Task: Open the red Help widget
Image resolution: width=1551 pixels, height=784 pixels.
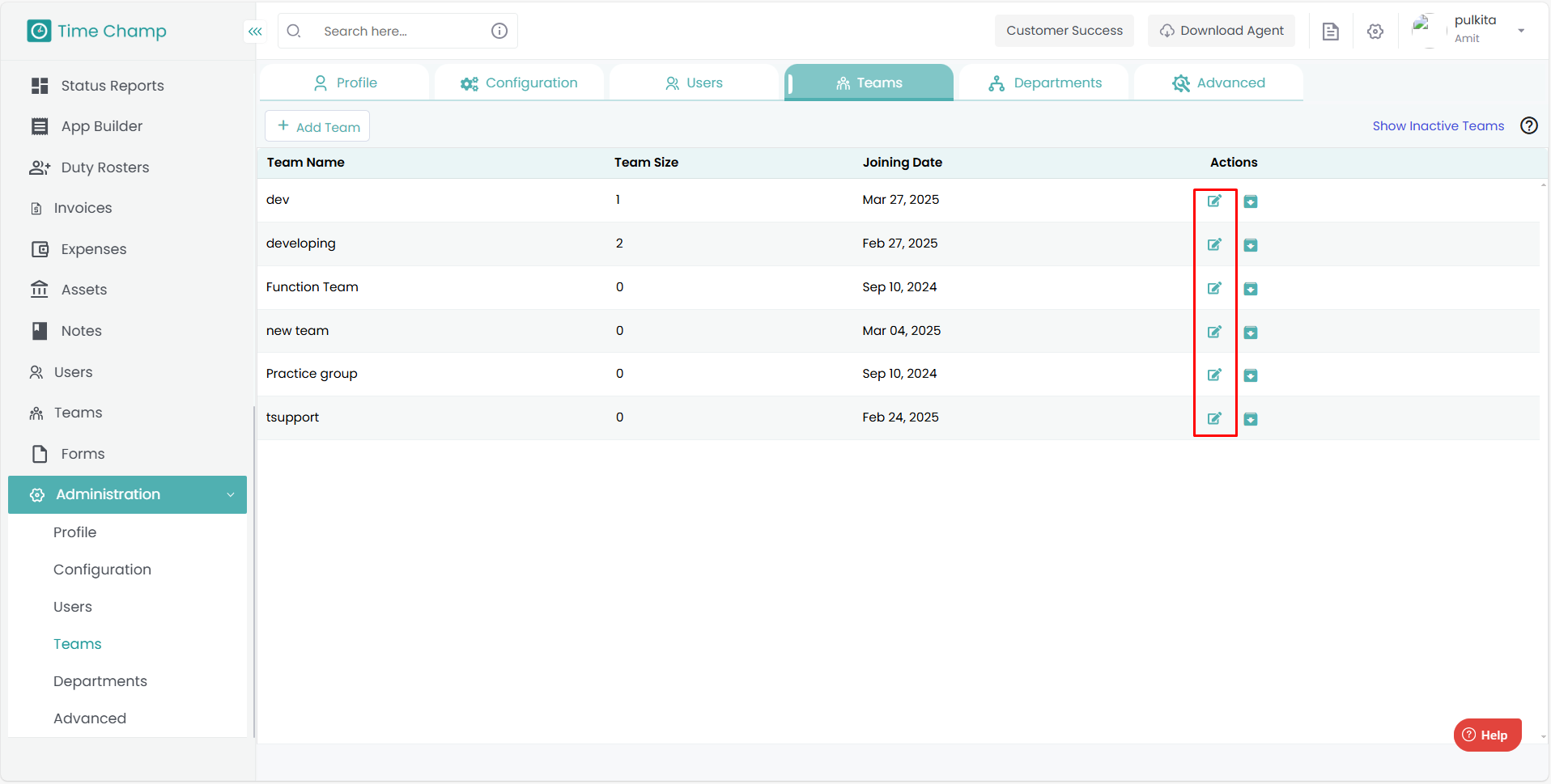Action: click(1486, 735)
